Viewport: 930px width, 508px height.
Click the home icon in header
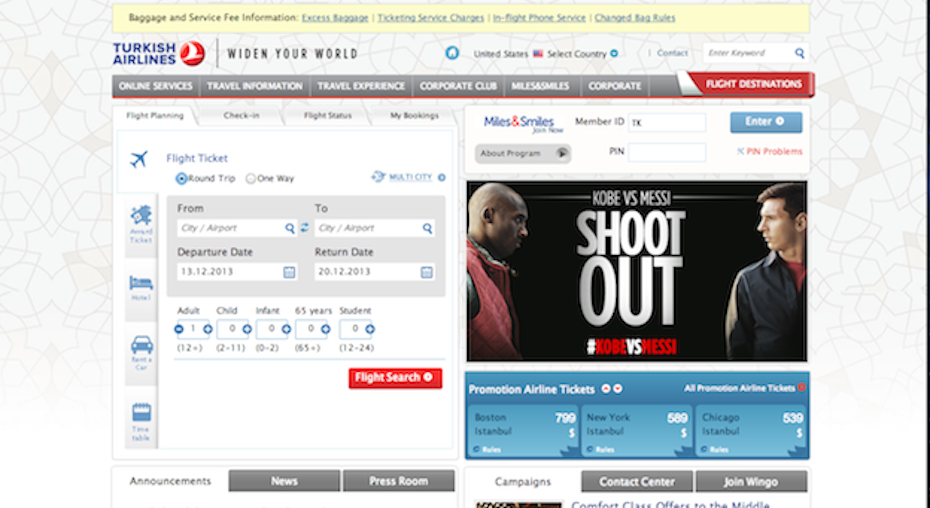tap(452, 53)
